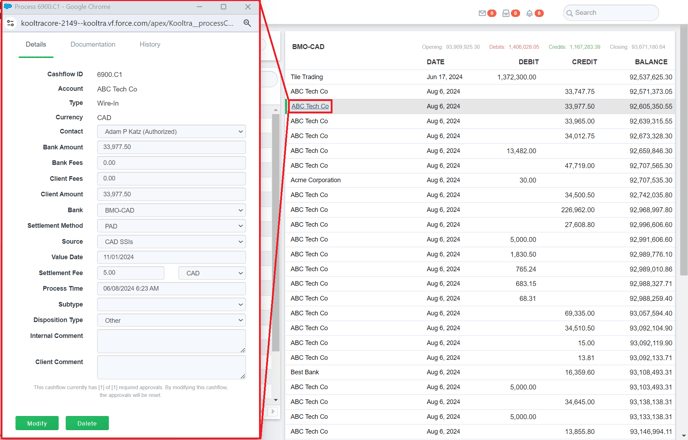Open the bell alerts icon
The height and width of the screenshot is (440, 688).
pyautogui.click(x=530, y=13)
